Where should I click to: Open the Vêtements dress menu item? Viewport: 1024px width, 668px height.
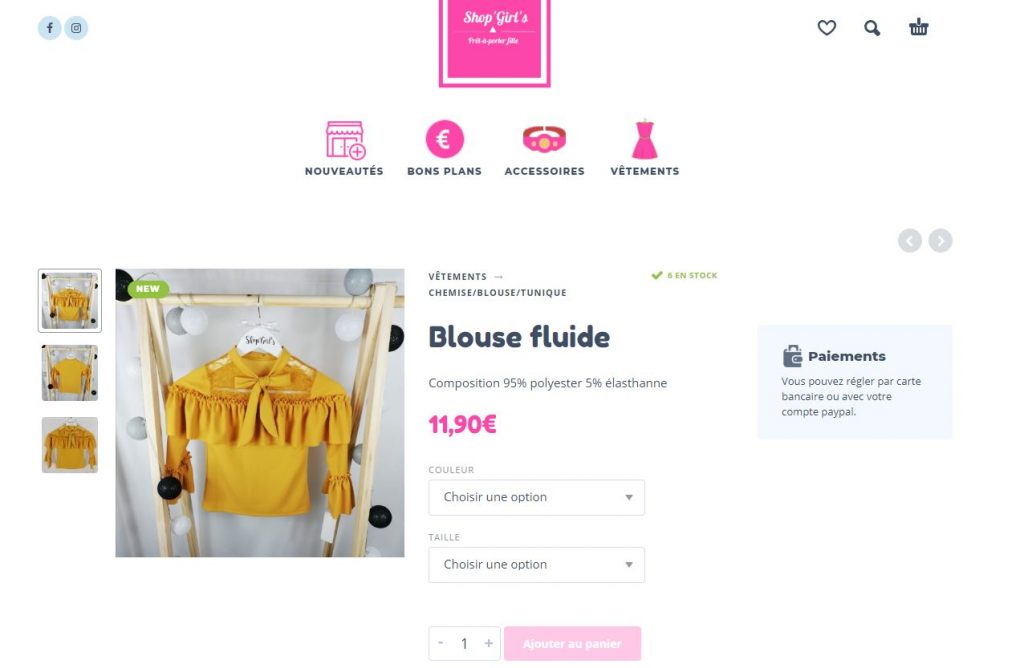[x=645, y=148]
